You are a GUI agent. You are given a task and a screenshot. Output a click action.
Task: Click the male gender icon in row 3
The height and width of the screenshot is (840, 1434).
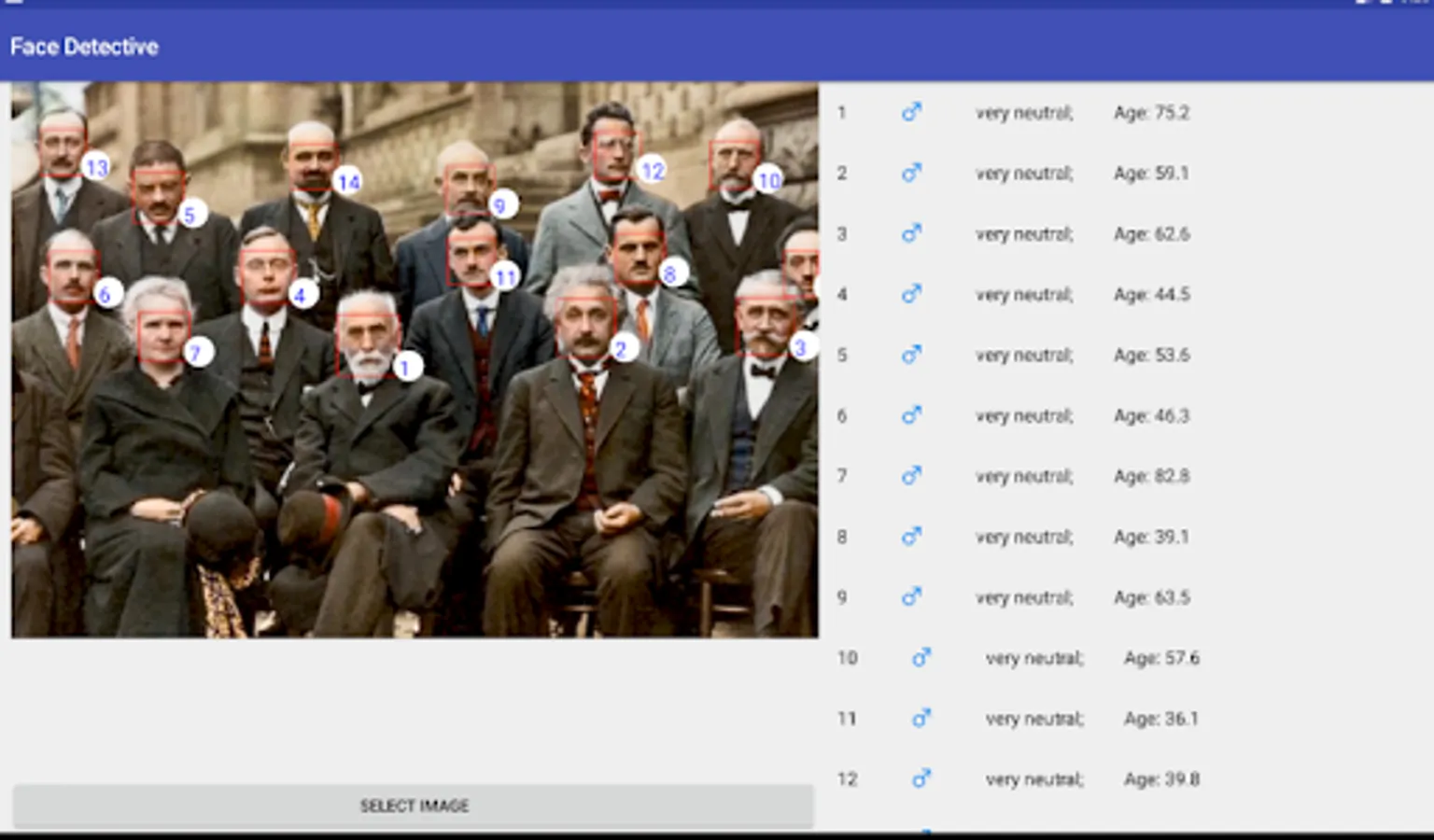click(911, 233)
